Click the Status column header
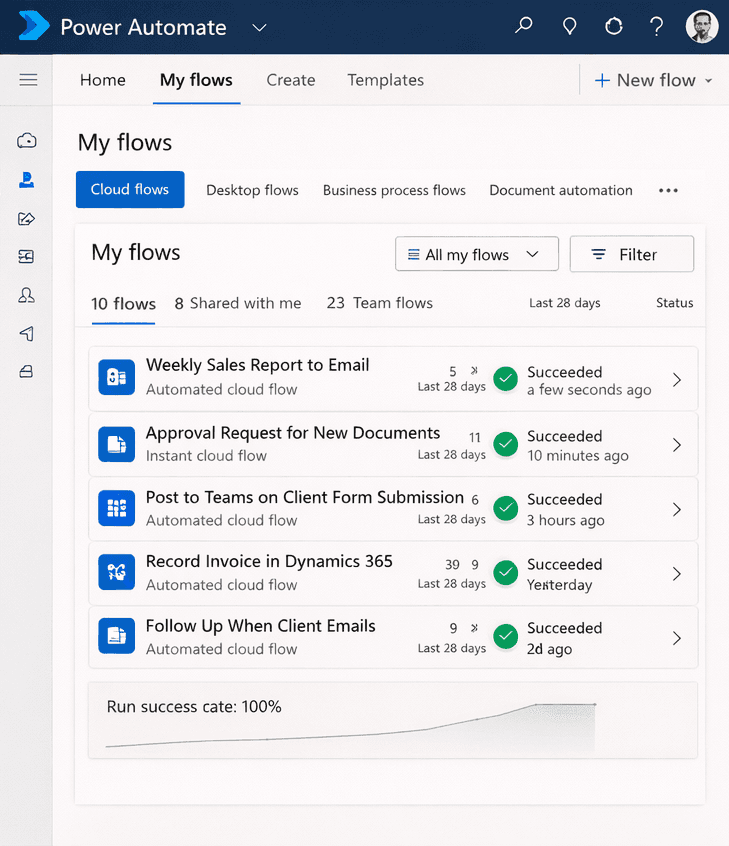 [x=675, y=303]
